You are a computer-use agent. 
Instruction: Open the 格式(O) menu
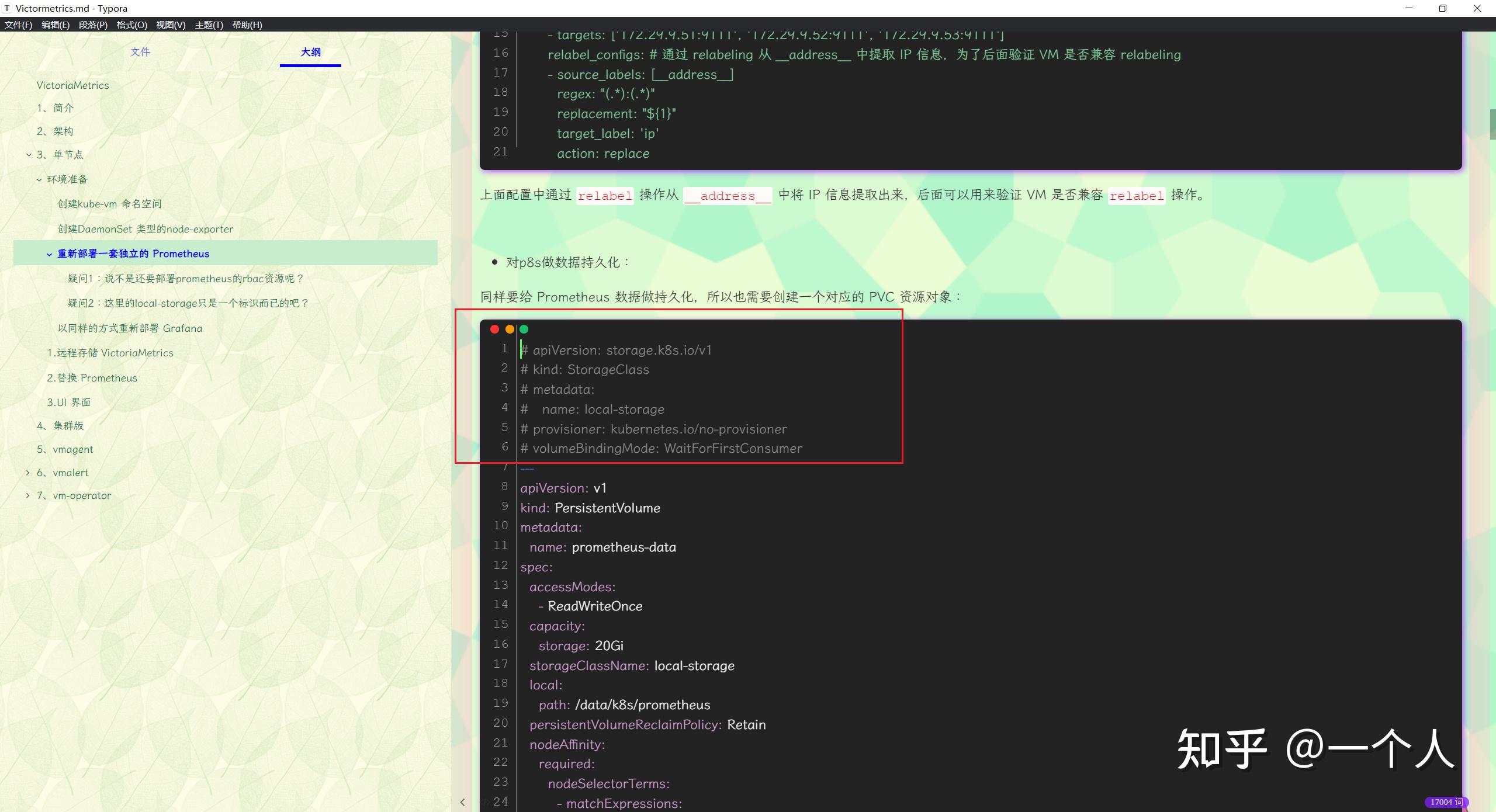pos(131,25)
